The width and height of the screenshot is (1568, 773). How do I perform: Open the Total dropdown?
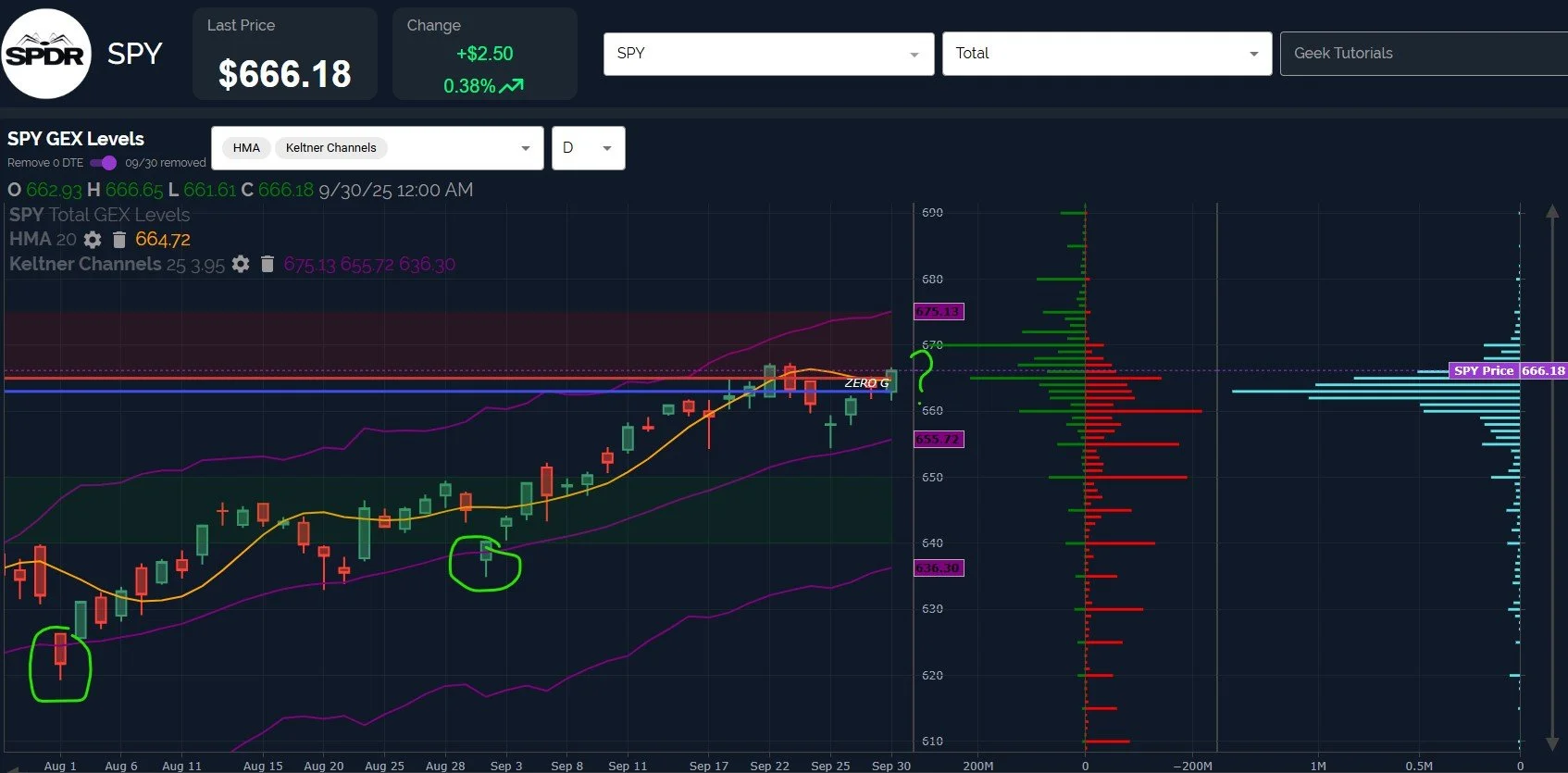(x=1107, y=54)
